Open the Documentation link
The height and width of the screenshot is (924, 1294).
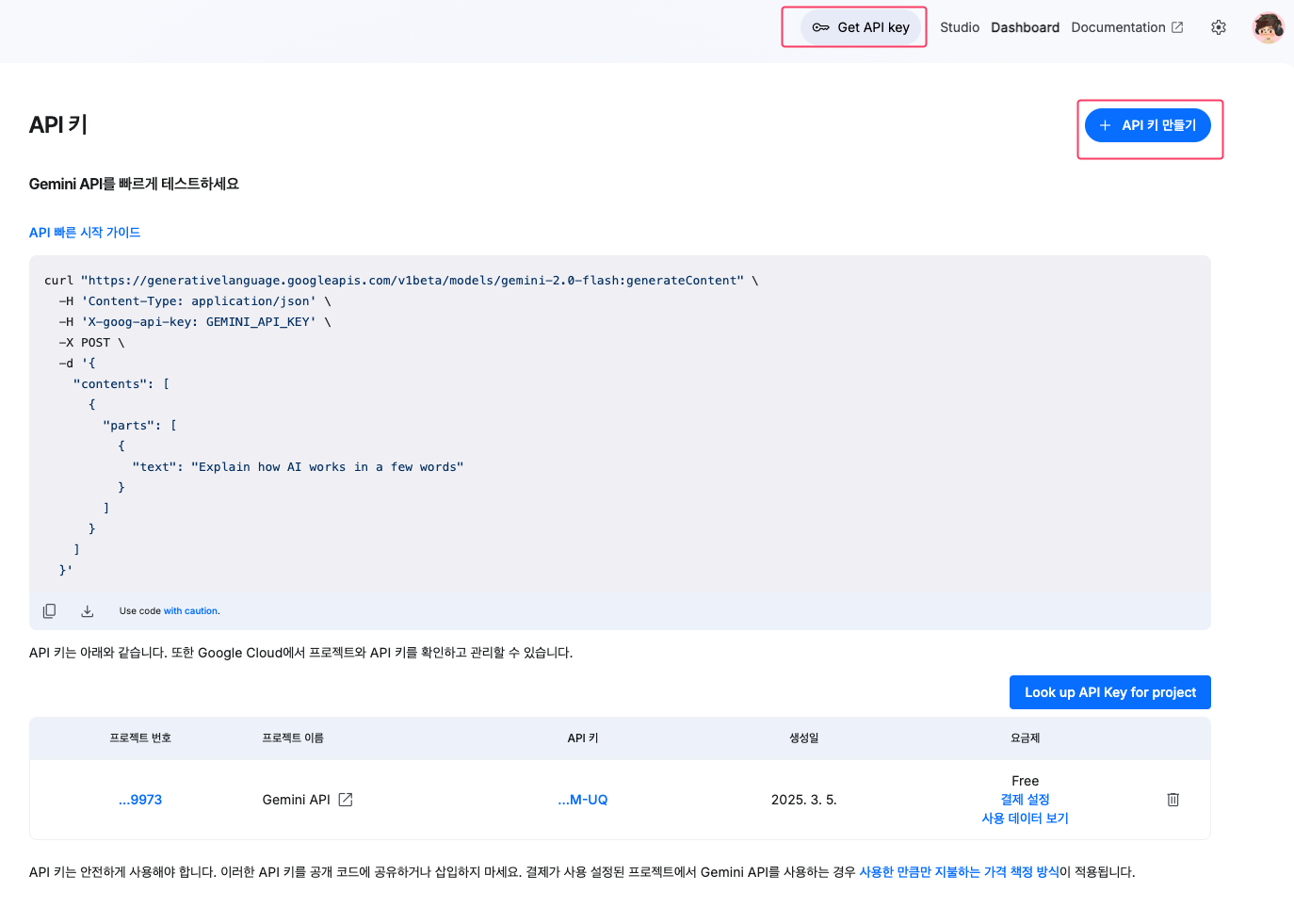coord(1127,27)
